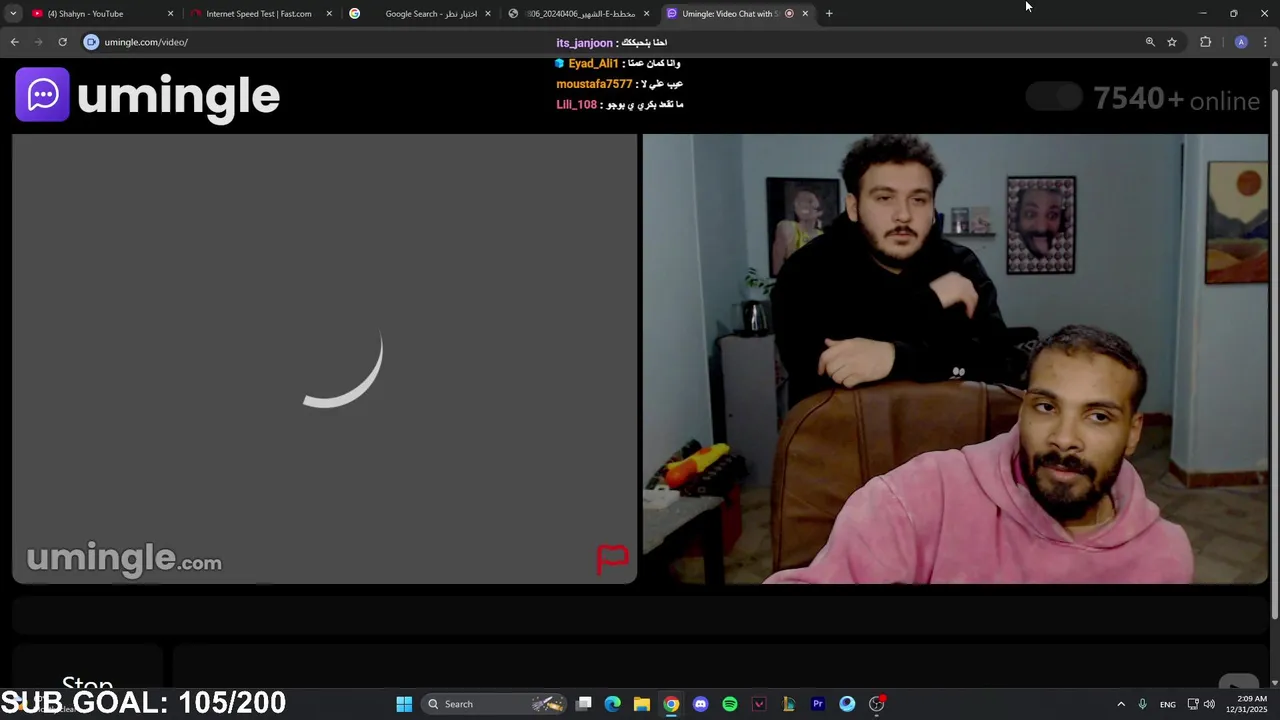
Task: Open the browser Extensions puzzle icon
Action: [1205, 42]
